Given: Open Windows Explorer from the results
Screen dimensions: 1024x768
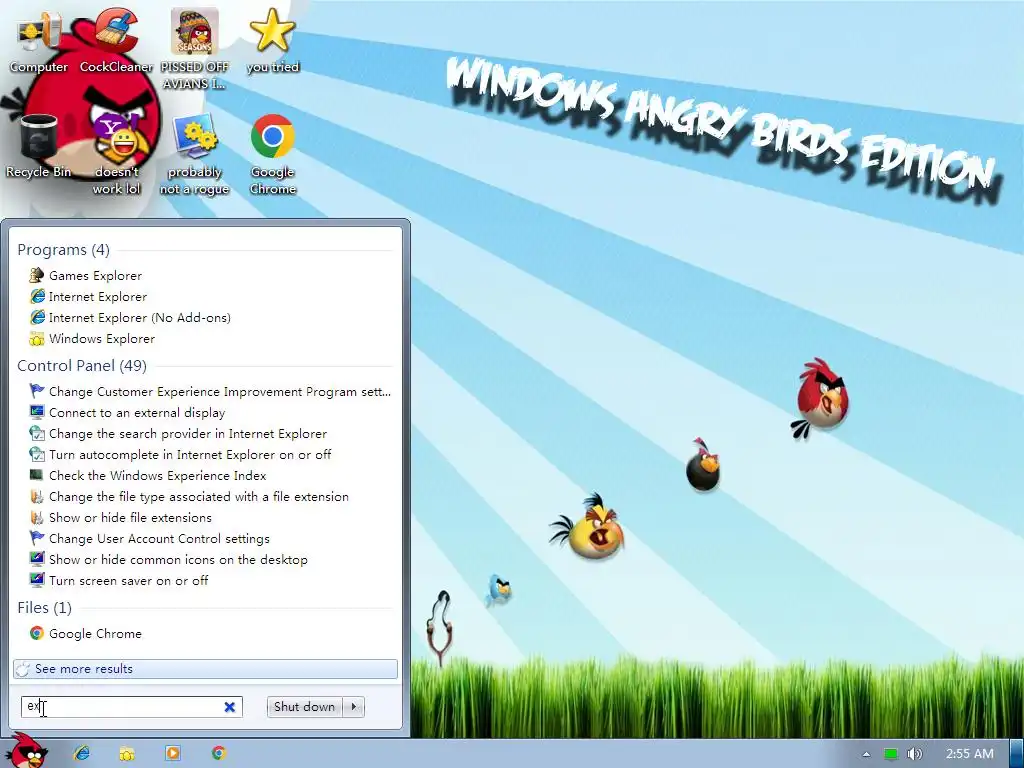Looking at the screenshot, I should (93, 338).
